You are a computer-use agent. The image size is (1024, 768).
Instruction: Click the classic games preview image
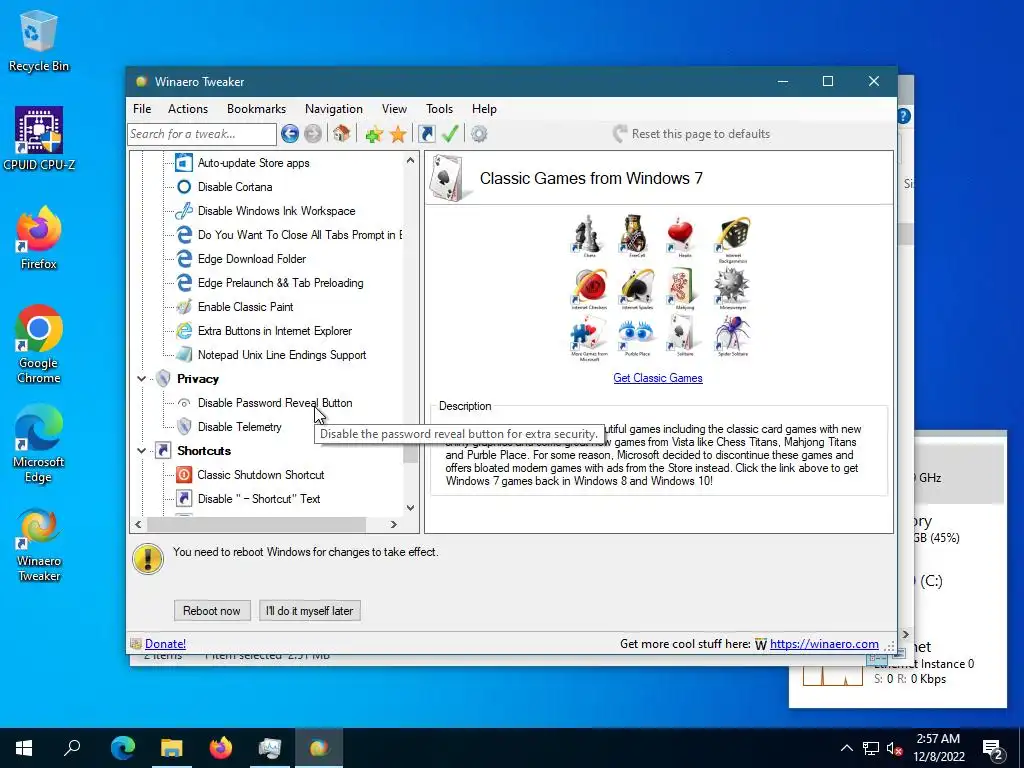tap(659, 288)
